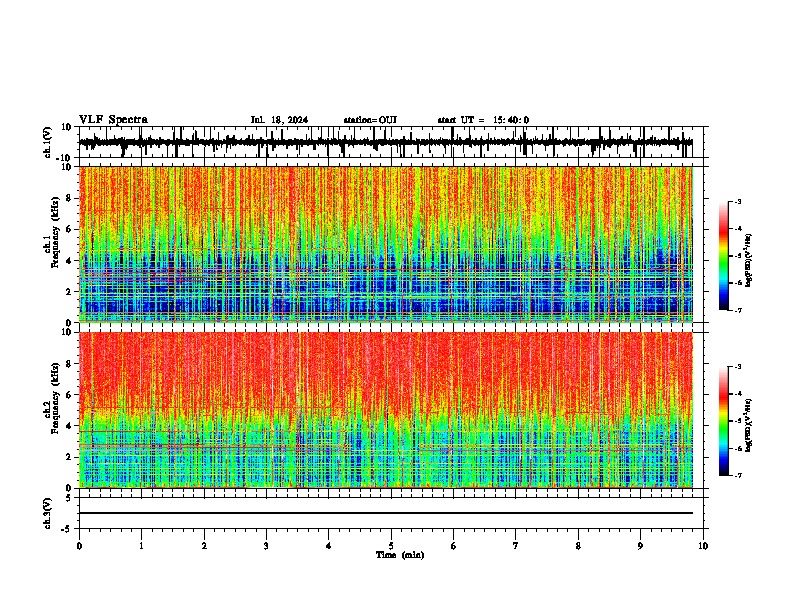Click the "-5" tick on ch.3(V) axis
This screenshot has height=612, width=792.
coord(67,529)
